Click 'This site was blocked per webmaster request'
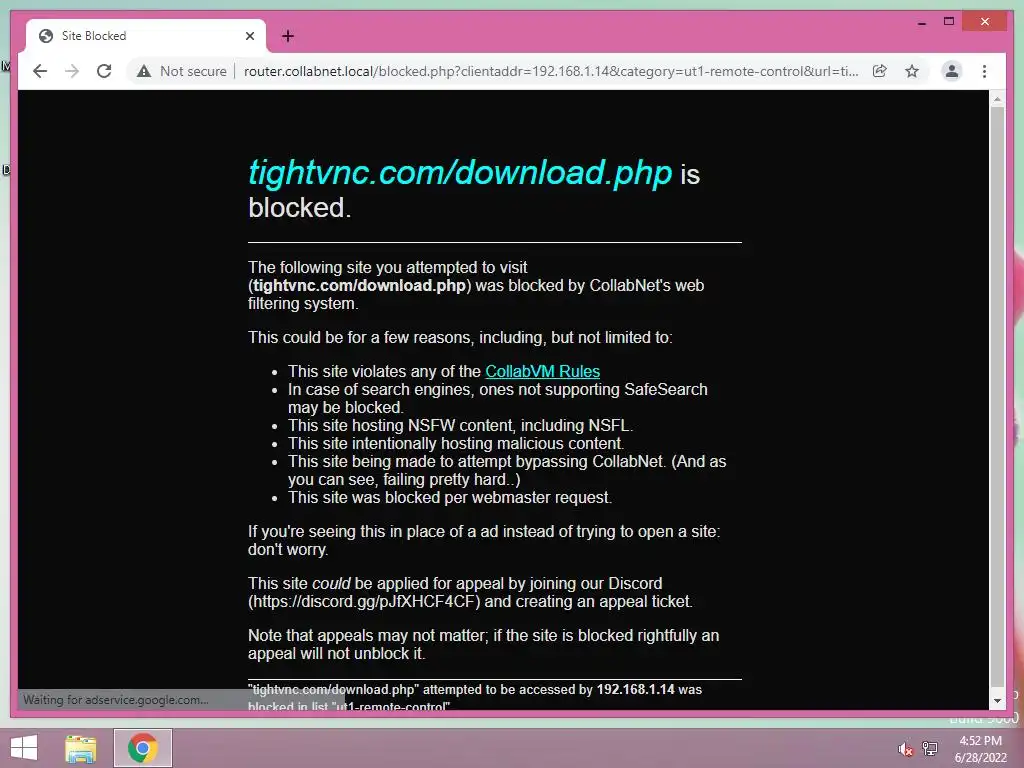 click(450, 498)
